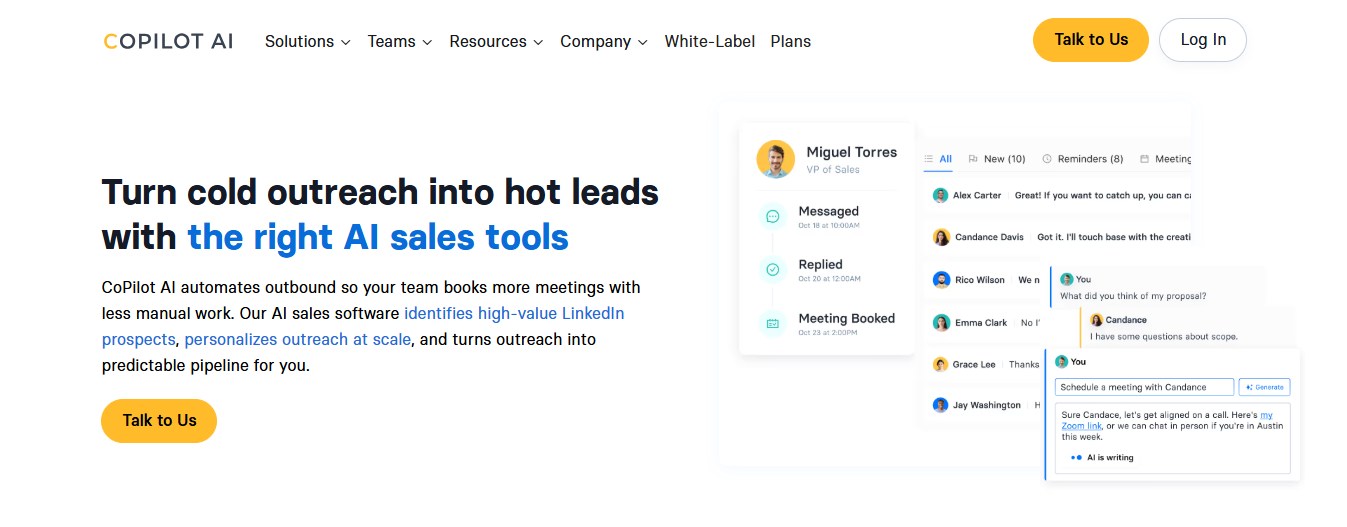Click the 'VP of Sales' title text
This screenshot has width=1347, height=527.
pyautogui.click(x=833, y=170)
